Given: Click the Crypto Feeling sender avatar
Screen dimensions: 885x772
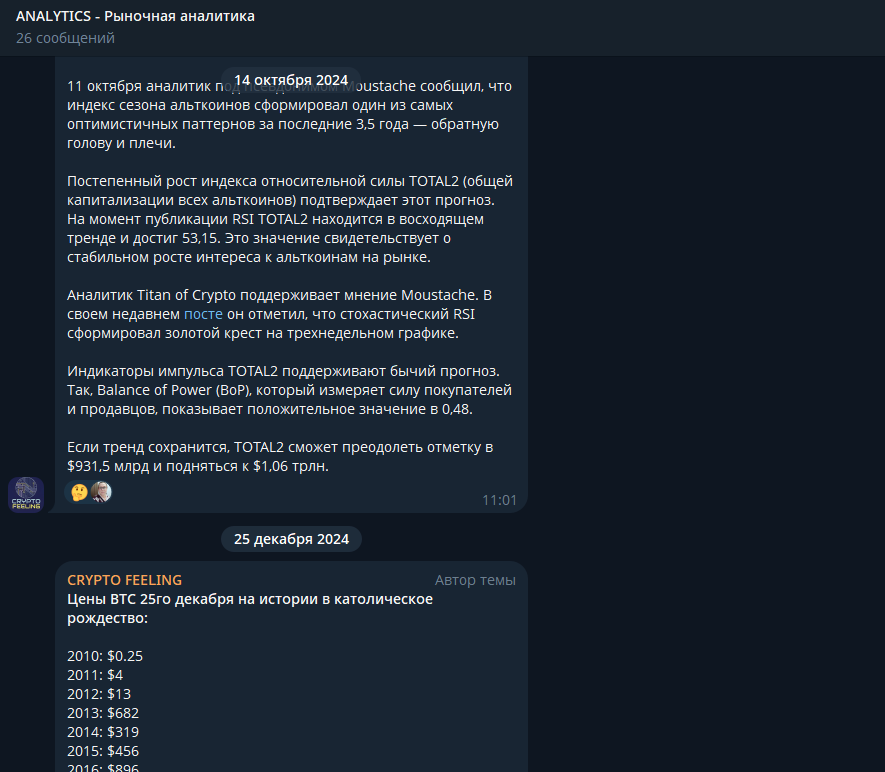Looking at the screenshot, I should 26,494.
